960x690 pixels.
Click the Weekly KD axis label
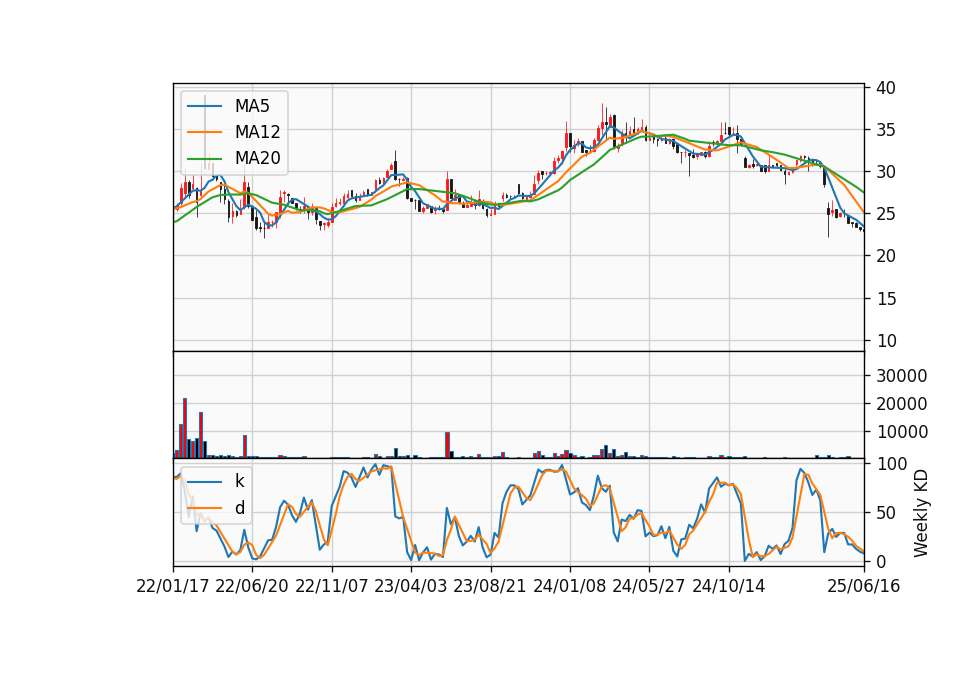[921, 513]
